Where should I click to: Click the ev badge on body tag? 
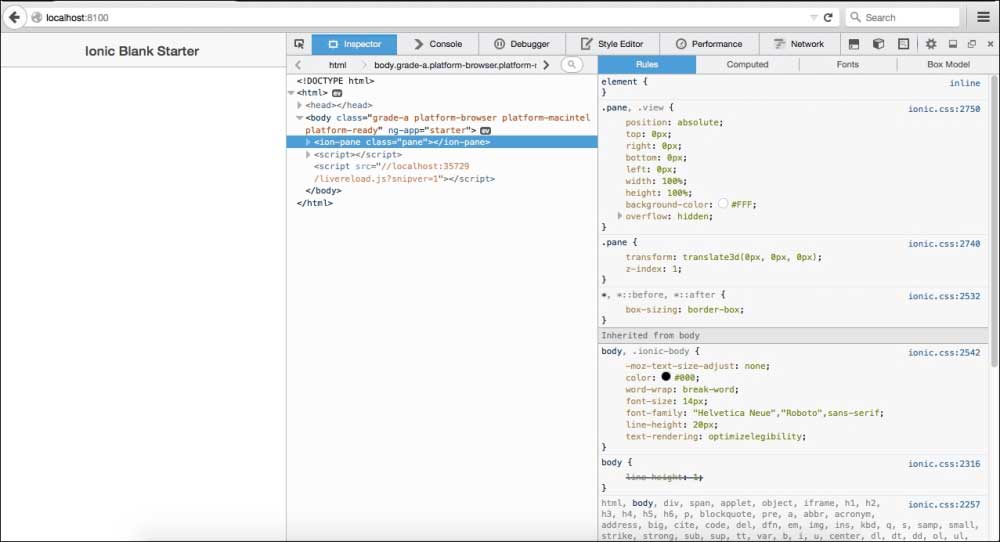(x=485, y=130)
